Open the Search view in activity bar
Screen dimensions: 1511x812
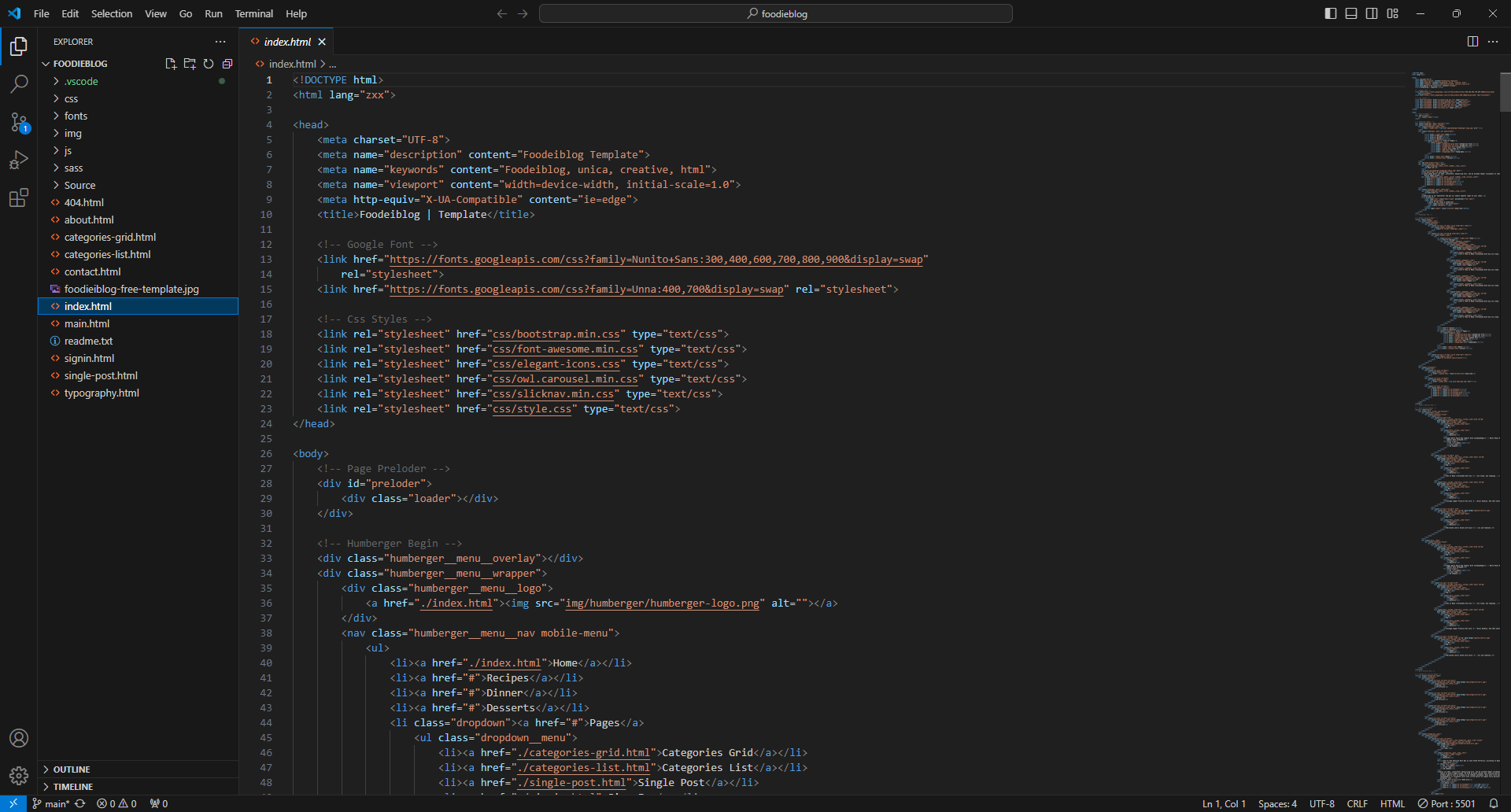pyautogui.click(x=19, y=83)
